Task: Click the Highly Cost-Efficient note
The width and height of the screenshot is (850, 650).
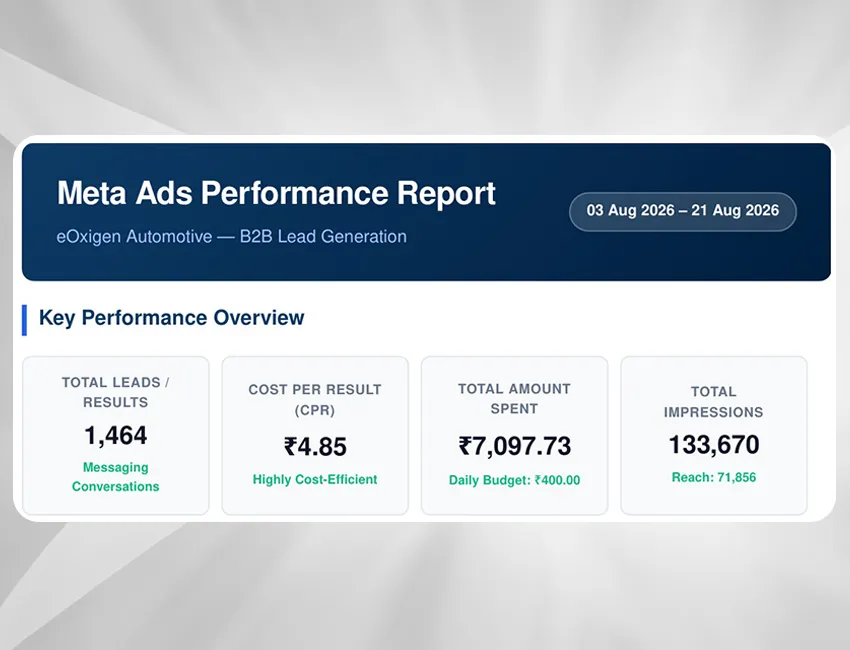Action: click(x=315, y=480)
